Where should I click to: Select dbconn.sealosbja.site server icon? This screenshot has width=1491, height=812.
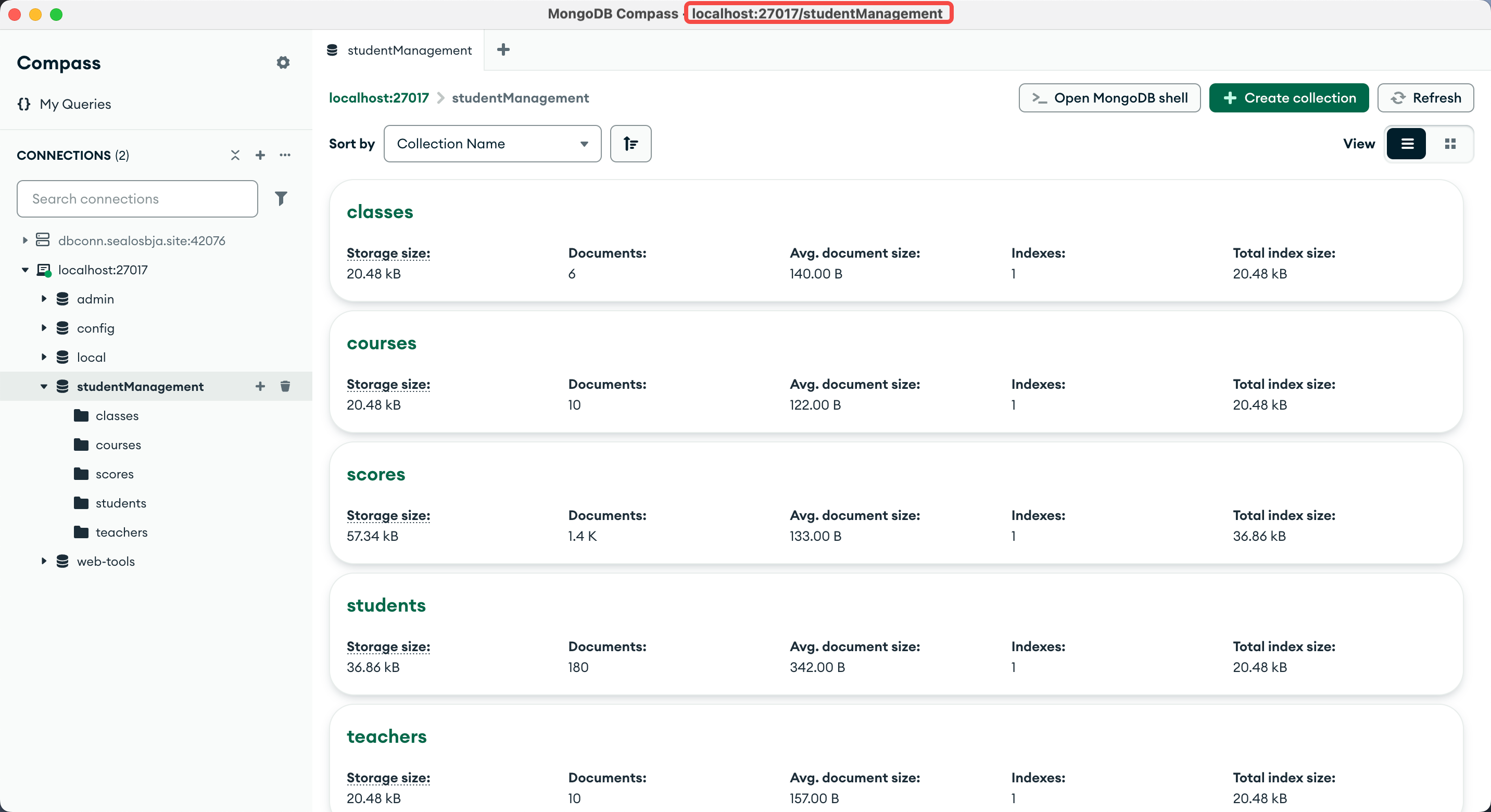[x=43, y=240]
